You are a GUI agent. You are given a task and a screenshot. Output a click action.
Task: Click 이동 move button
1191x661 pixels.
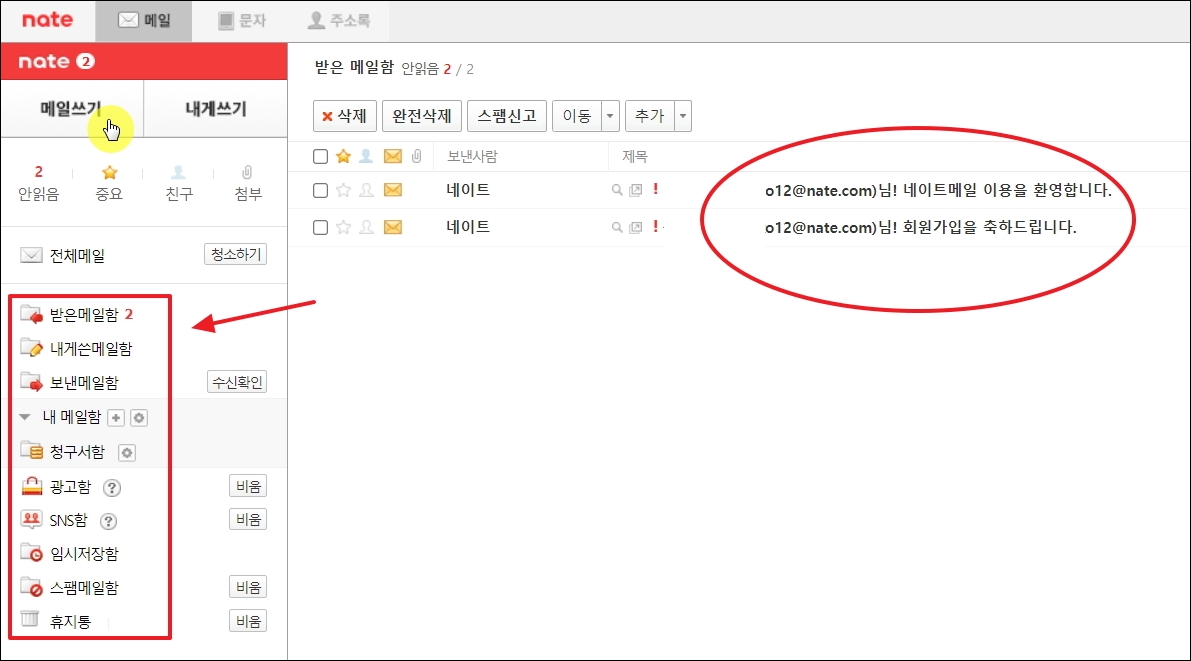point(577,116)
